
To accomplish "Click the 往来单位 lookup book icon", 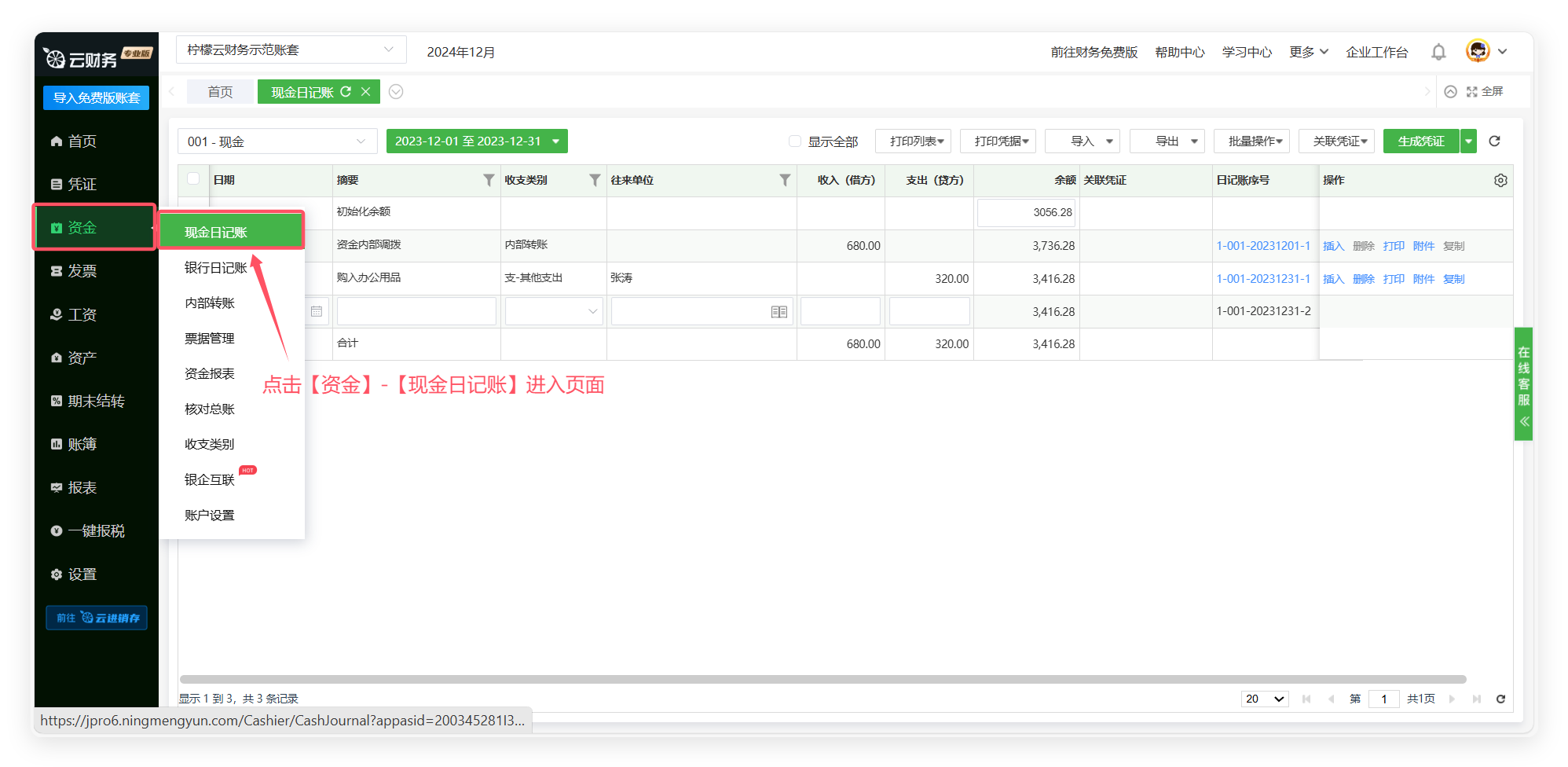I will tap(779, 312).
